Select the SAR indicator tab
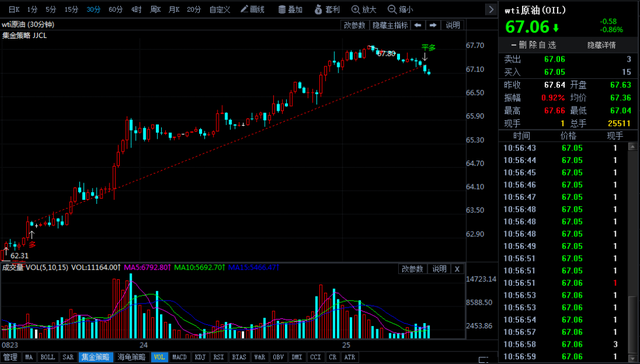This screenshot has height=364, width=640. coord(68,357)
